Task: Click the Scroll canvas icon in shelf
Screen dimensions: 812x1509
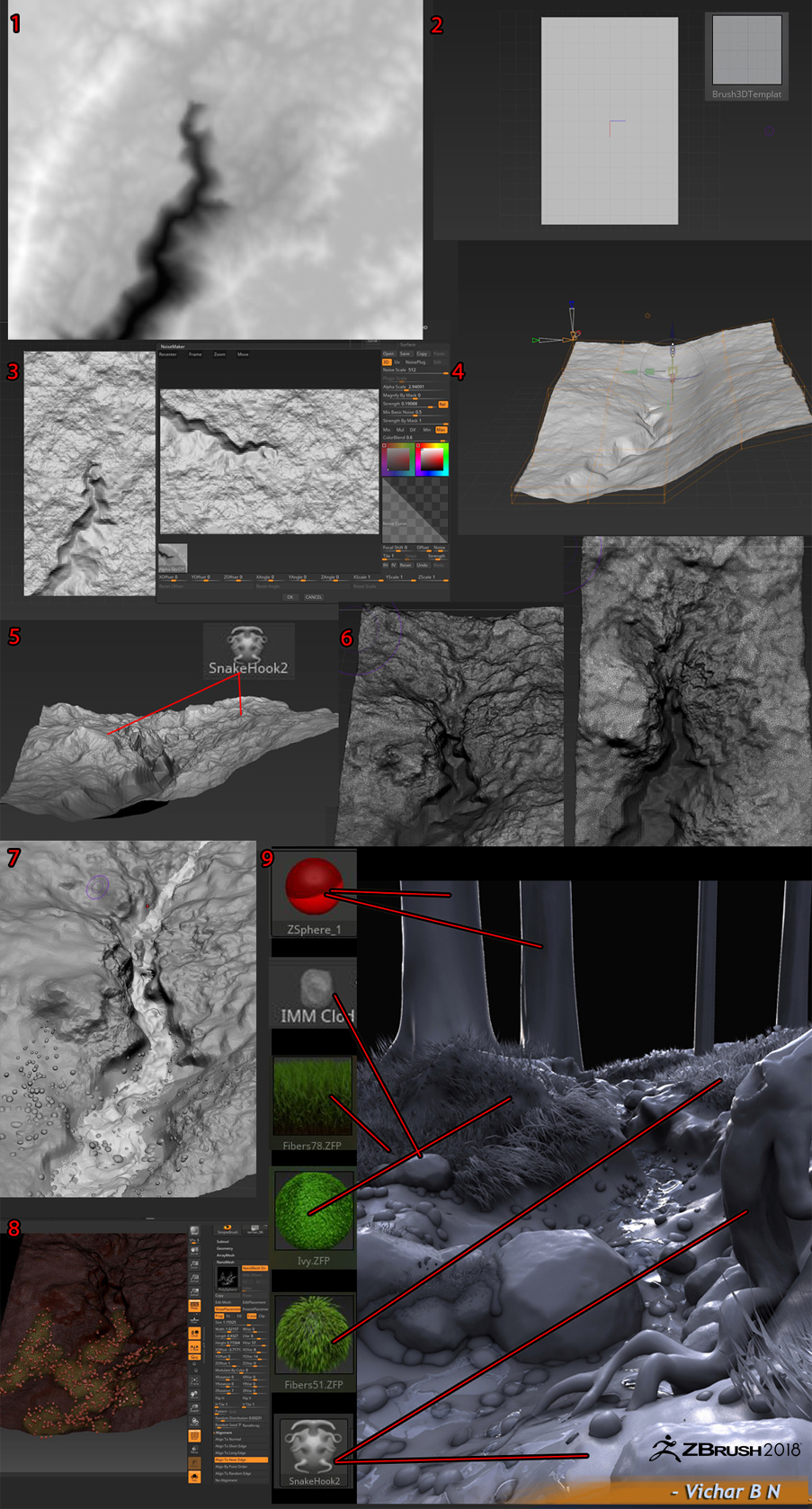Action: [x=194, y=1251]
